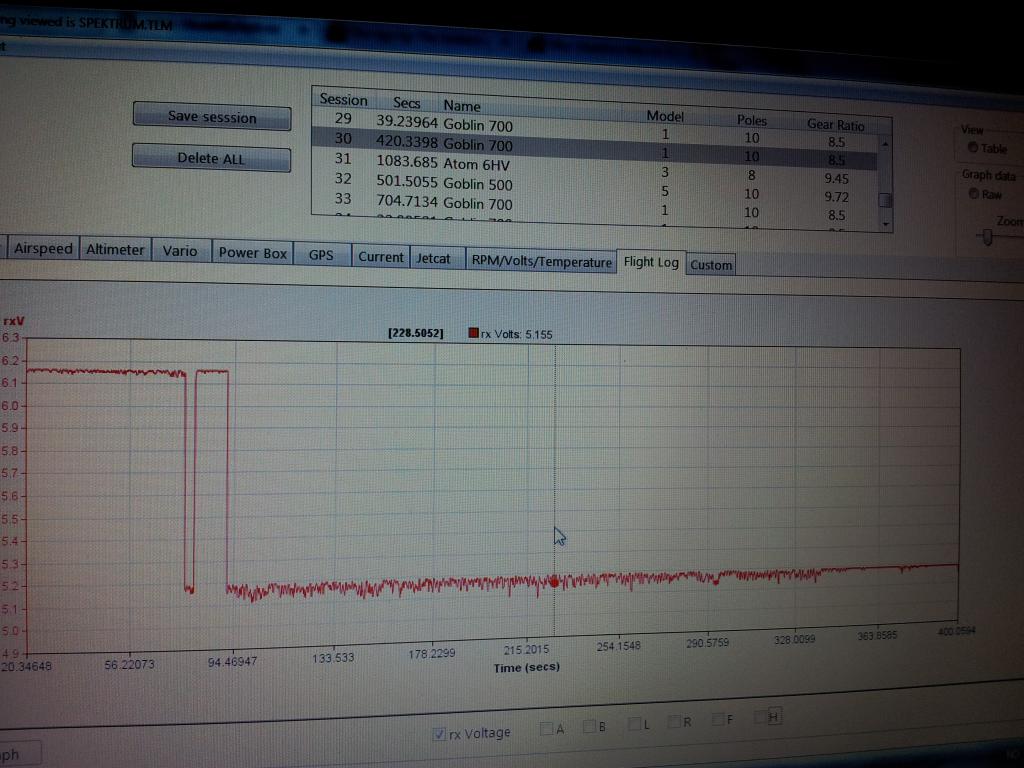Open the RPM/Volts/Temperature tab
Viewport: 1024px width, 768px height.
[x=541, y=262]
